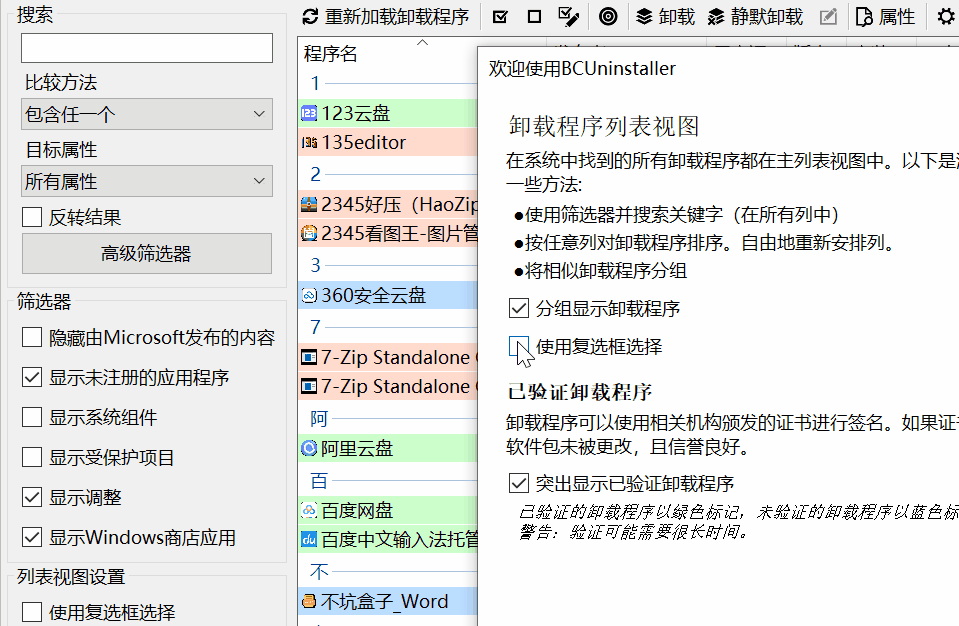959x626 pixels.
Task: Click the 卸载 (uninstall) toolbar button
Action: (x=665, y=17)
